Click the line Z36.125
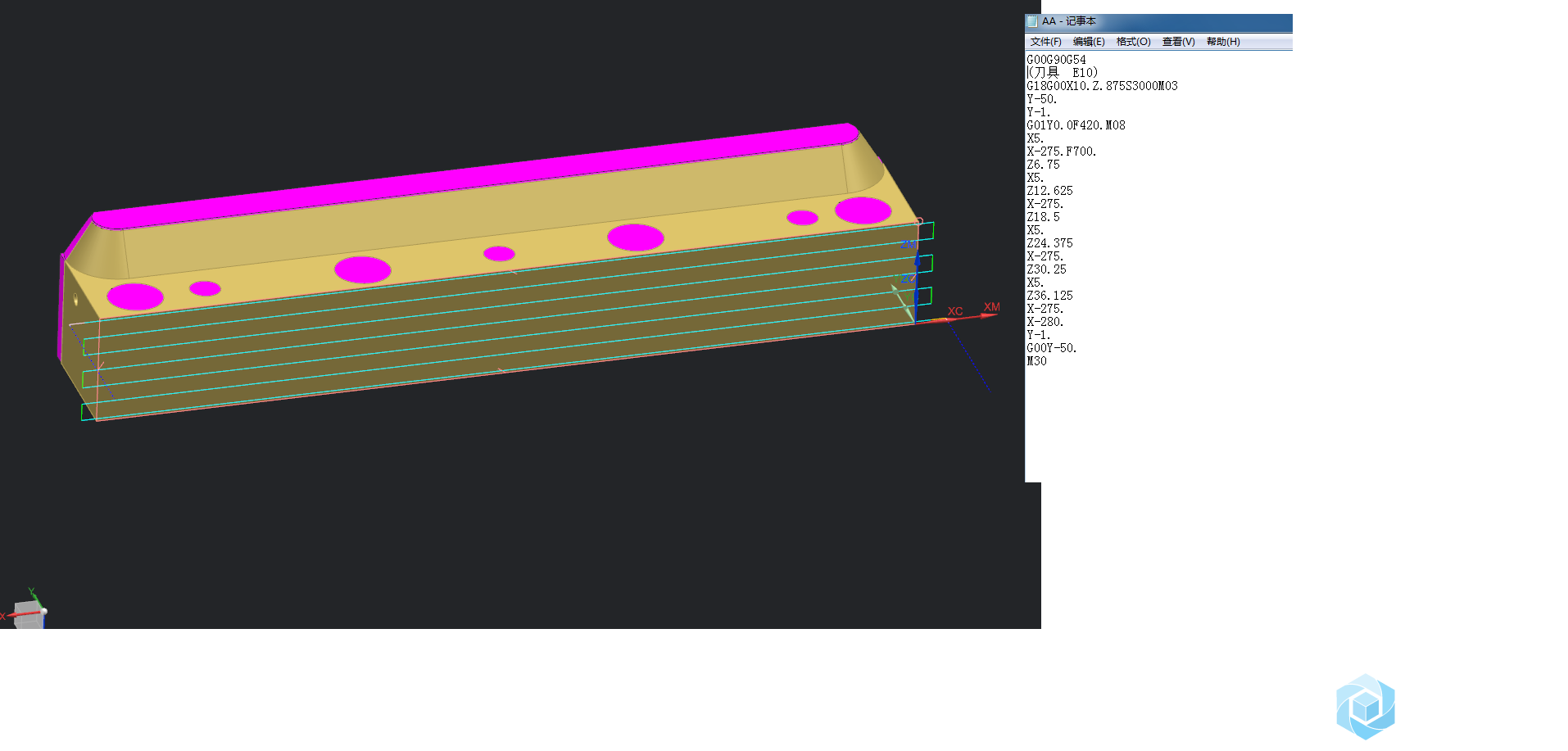This screenshot has height=751, width=1568. 1049,296
